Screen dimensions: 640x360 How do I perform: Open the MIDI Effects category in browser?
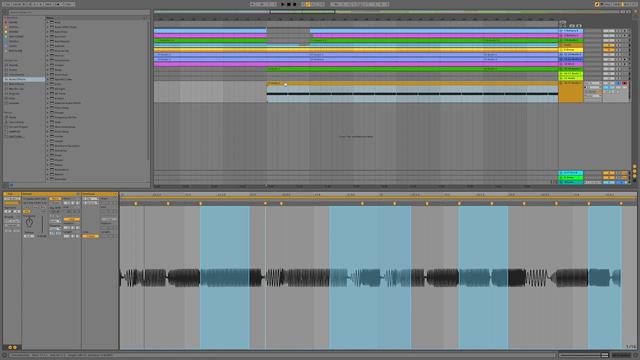click(16, 84)
